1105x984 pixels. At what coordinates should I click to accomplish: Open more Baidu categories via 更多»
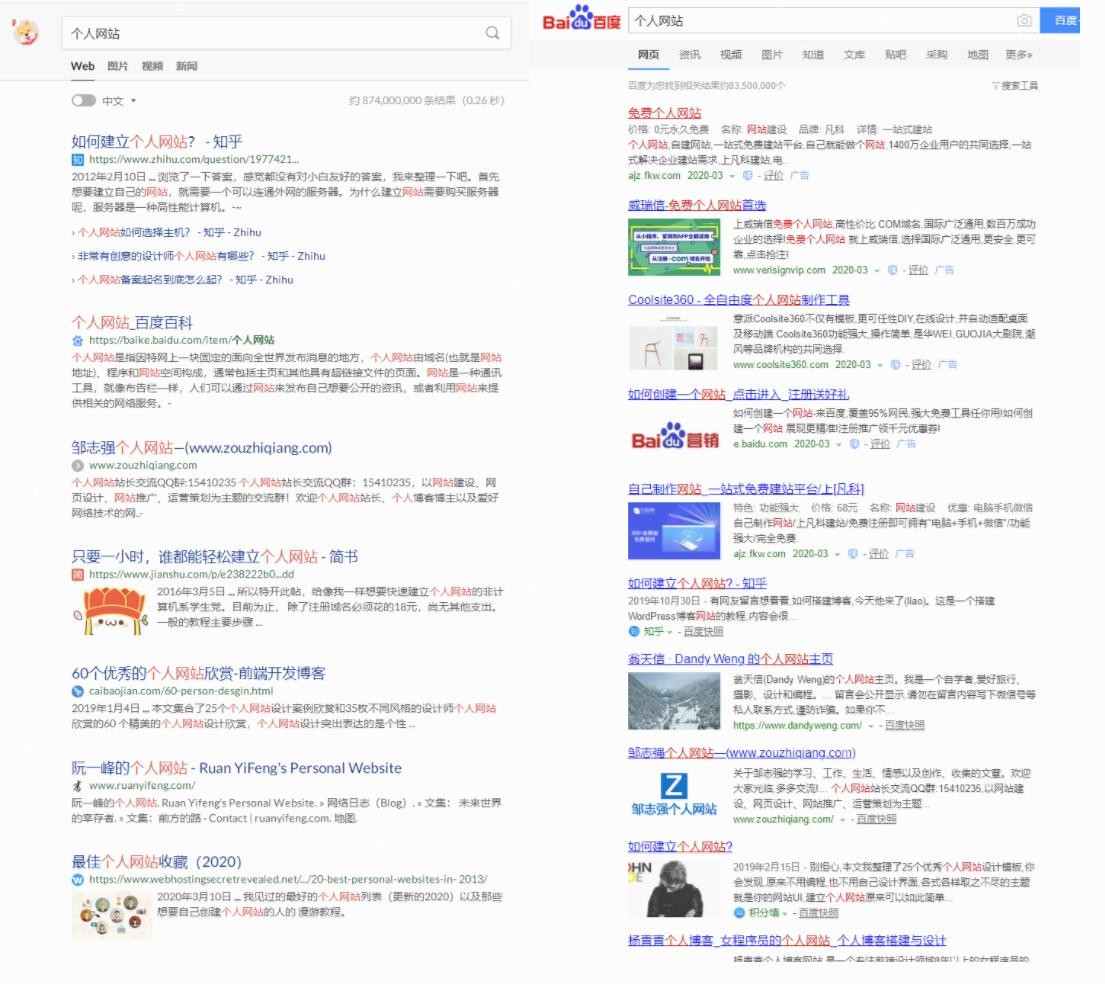point(1018,55)
